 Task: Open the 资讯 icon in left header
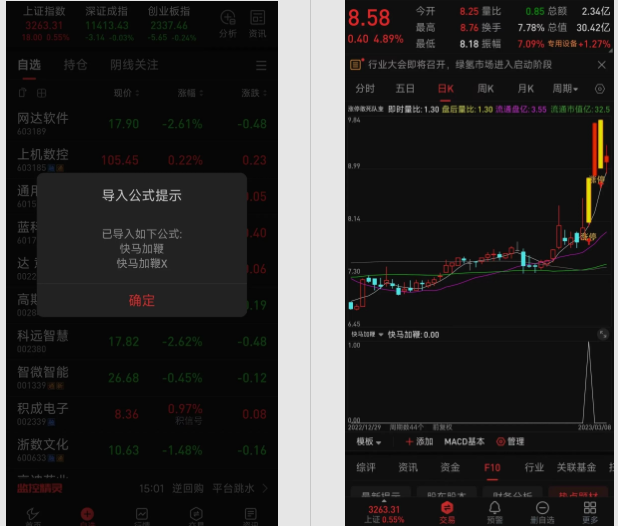pos(257,24)
